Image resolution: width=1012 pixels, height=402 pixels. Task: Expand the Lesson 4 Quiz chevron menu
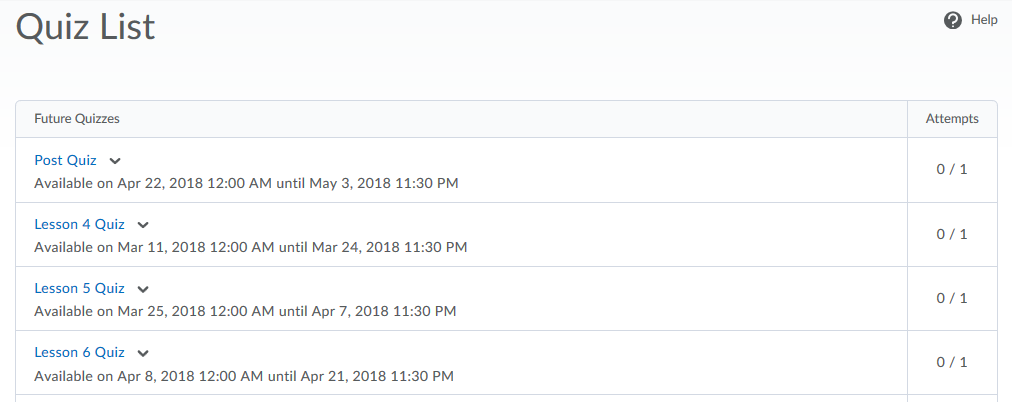[x=143, y=225]
